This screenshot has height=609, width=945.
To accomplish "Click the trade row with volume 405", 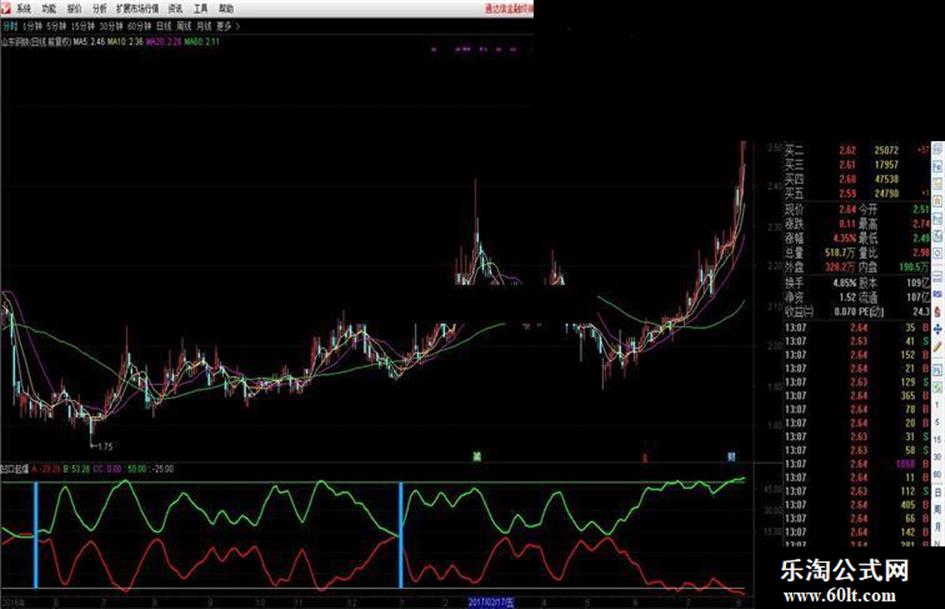I will pos(858,505).
